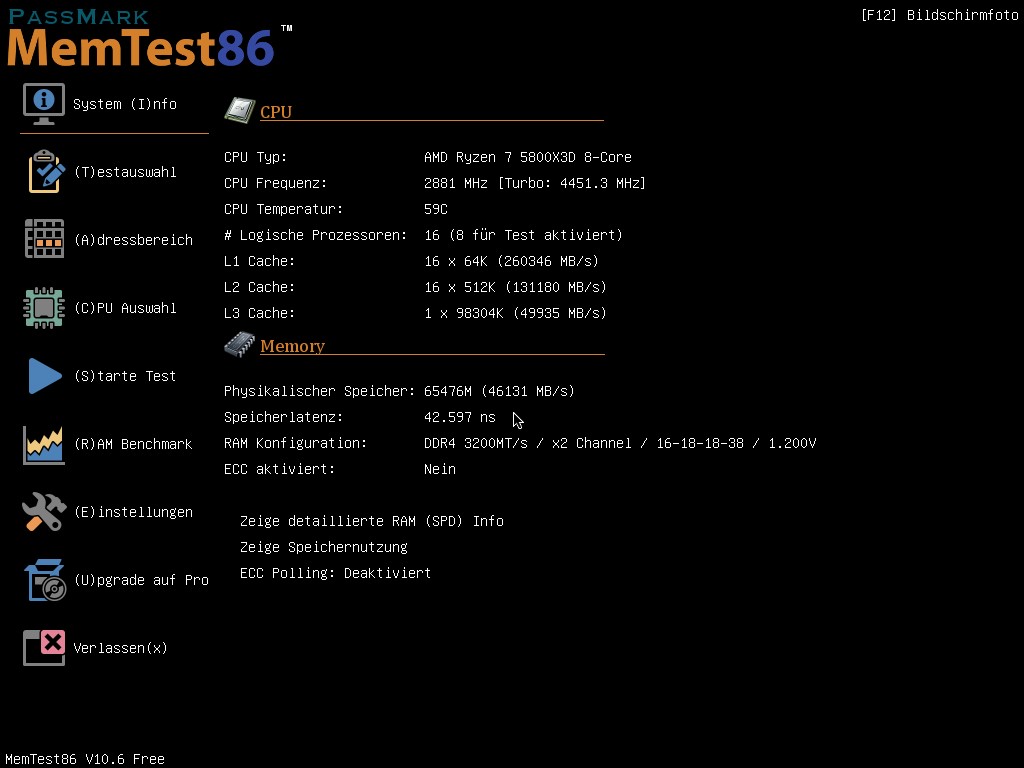This screenshot has height=768, width=1024.
Task: Toggle ECC Polling: Deaktiviert
Action: (x=335, y=573)
